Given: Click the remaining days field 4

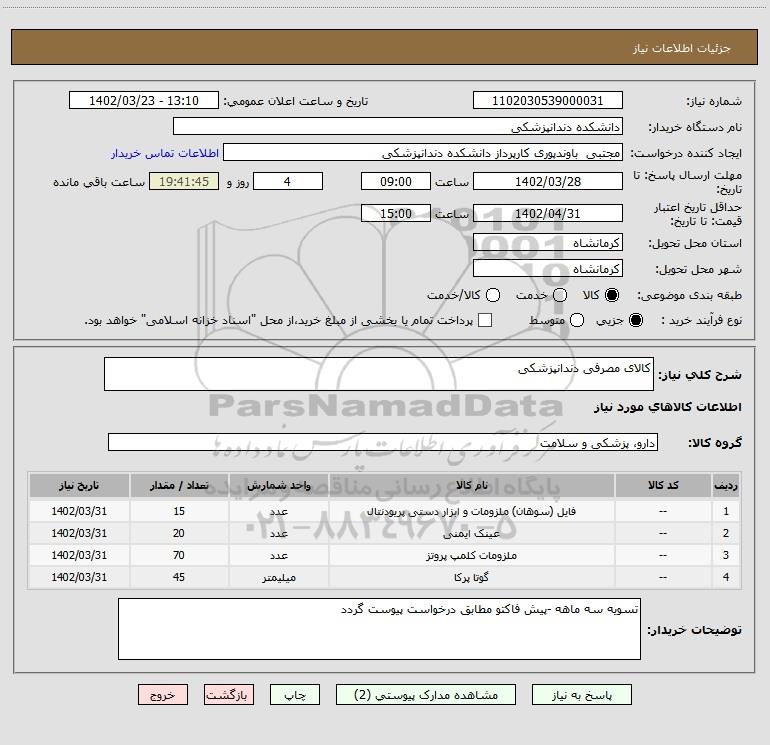Looking at the screenshot, I should (288, 181).
